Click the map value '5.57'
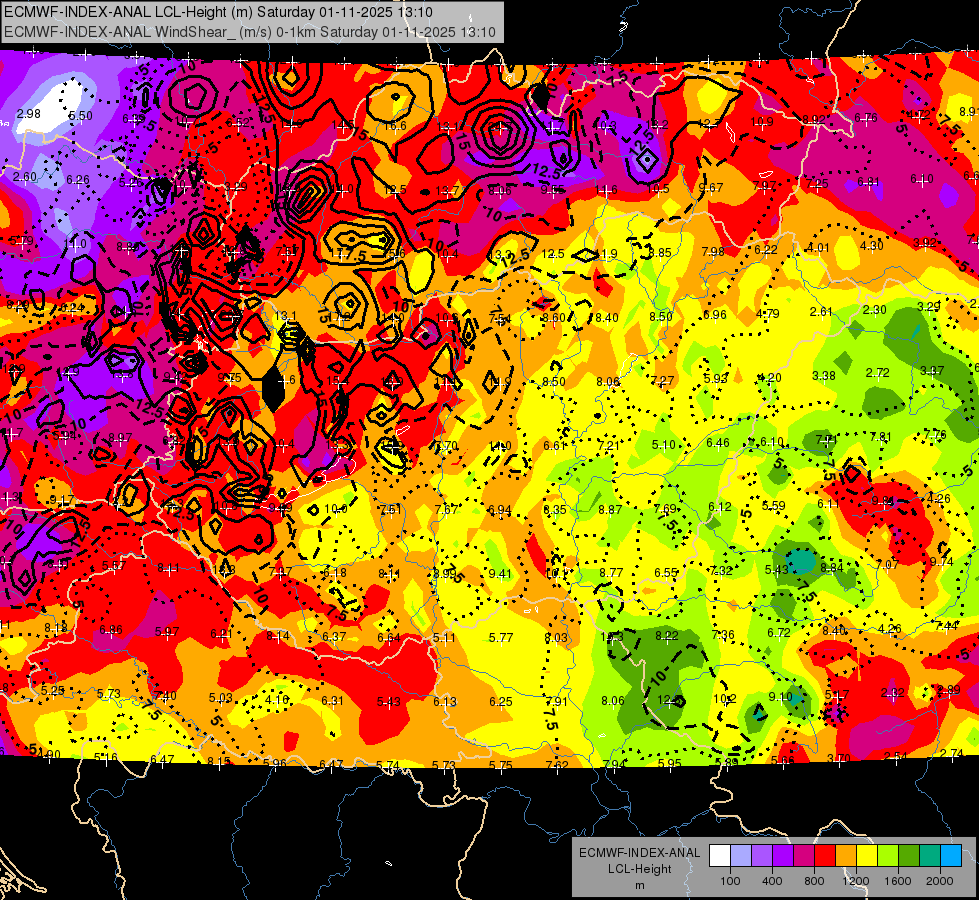979x900 pixels. coord(114,566)
